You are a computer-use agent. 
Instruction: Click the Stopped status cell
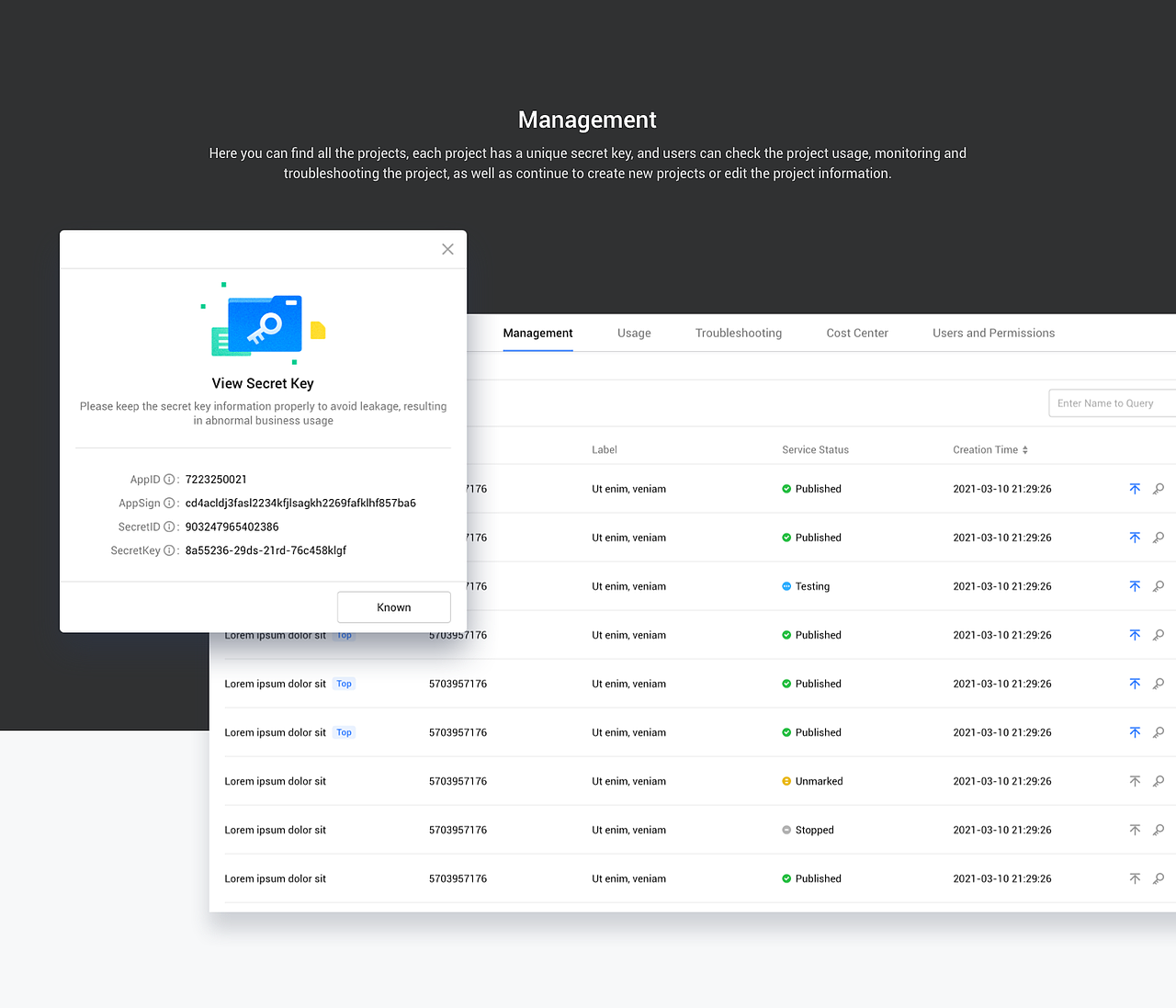[x=808, y=830]
